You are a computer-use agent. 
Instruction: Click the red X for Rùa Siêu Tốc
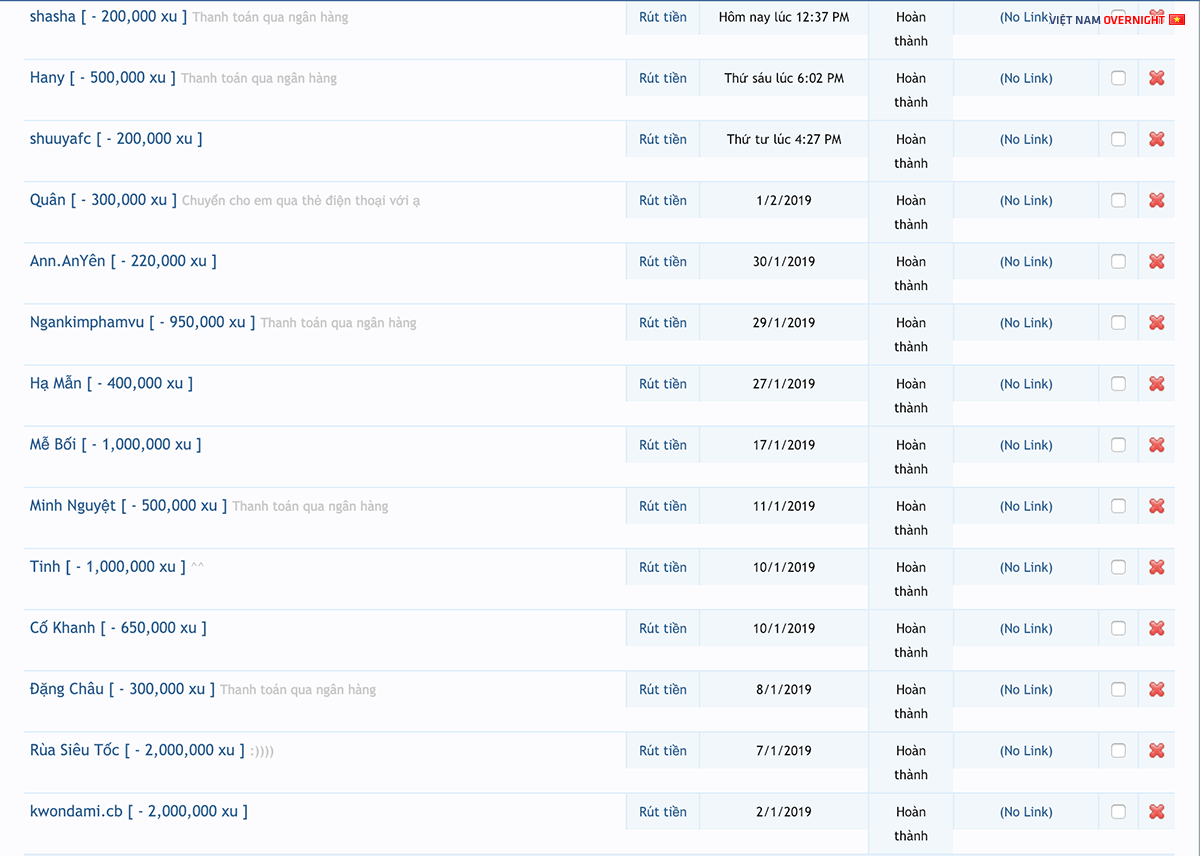(1157, 750)
